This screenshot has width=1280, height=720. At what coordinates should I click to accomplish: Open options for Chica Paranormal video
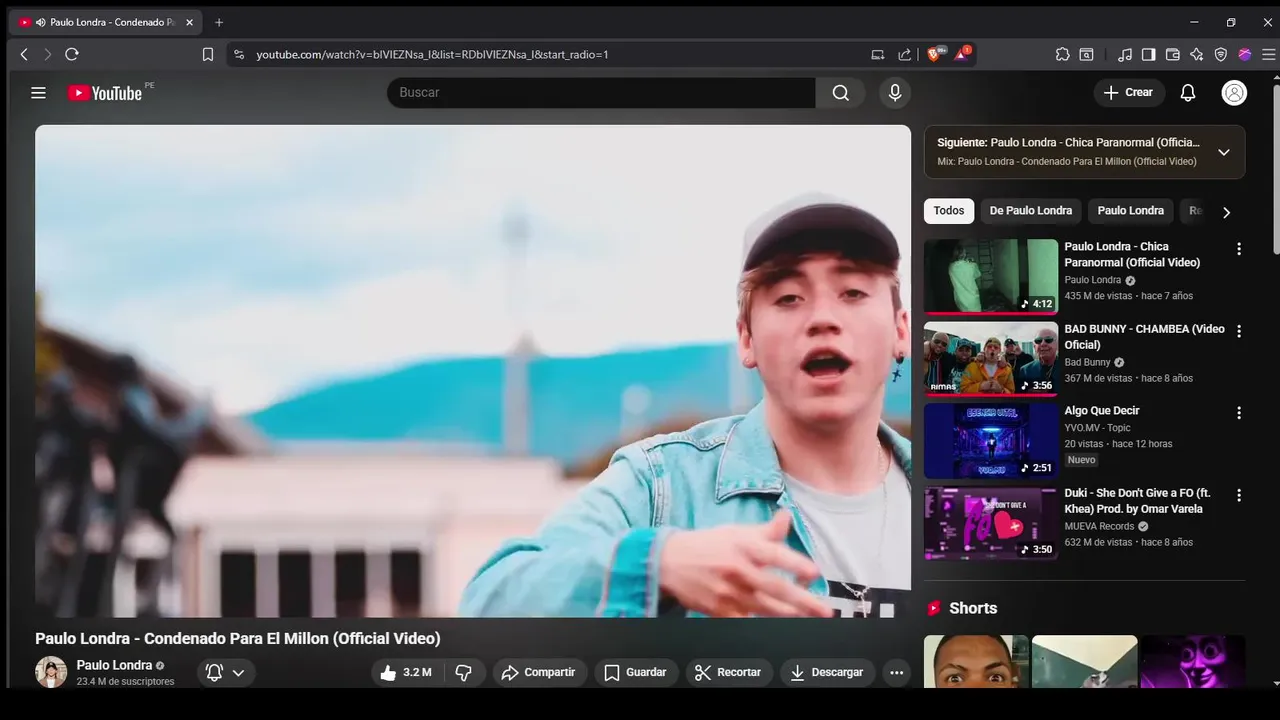click(1239, 249)
